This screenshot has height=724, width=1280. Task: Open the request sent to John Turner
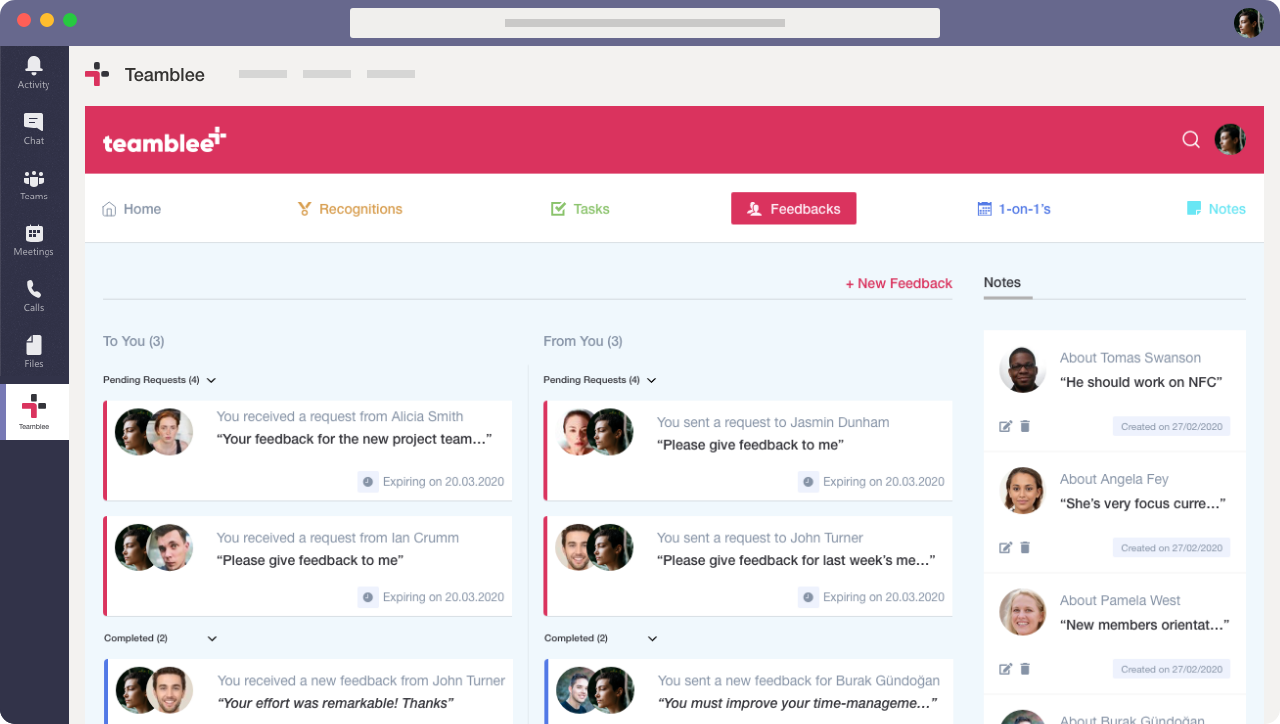coord(748,566)
